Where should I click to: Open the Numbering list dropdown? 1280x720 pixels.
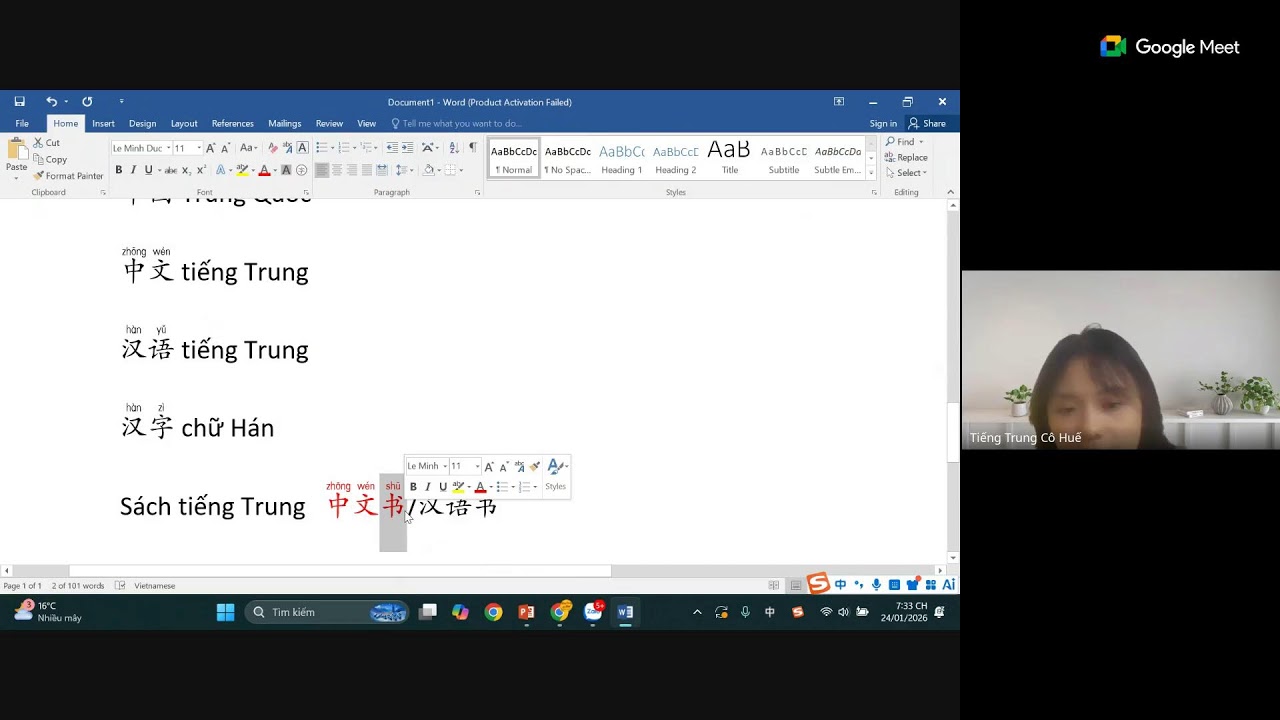point(355,148)
